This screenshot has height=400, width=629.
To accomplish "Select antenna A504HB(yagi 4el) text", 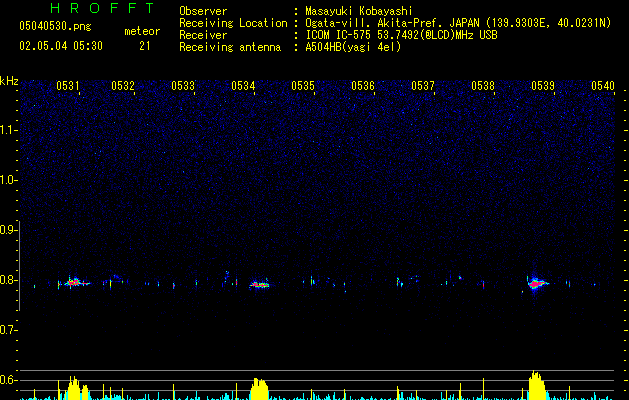I will tap(353, 47).
